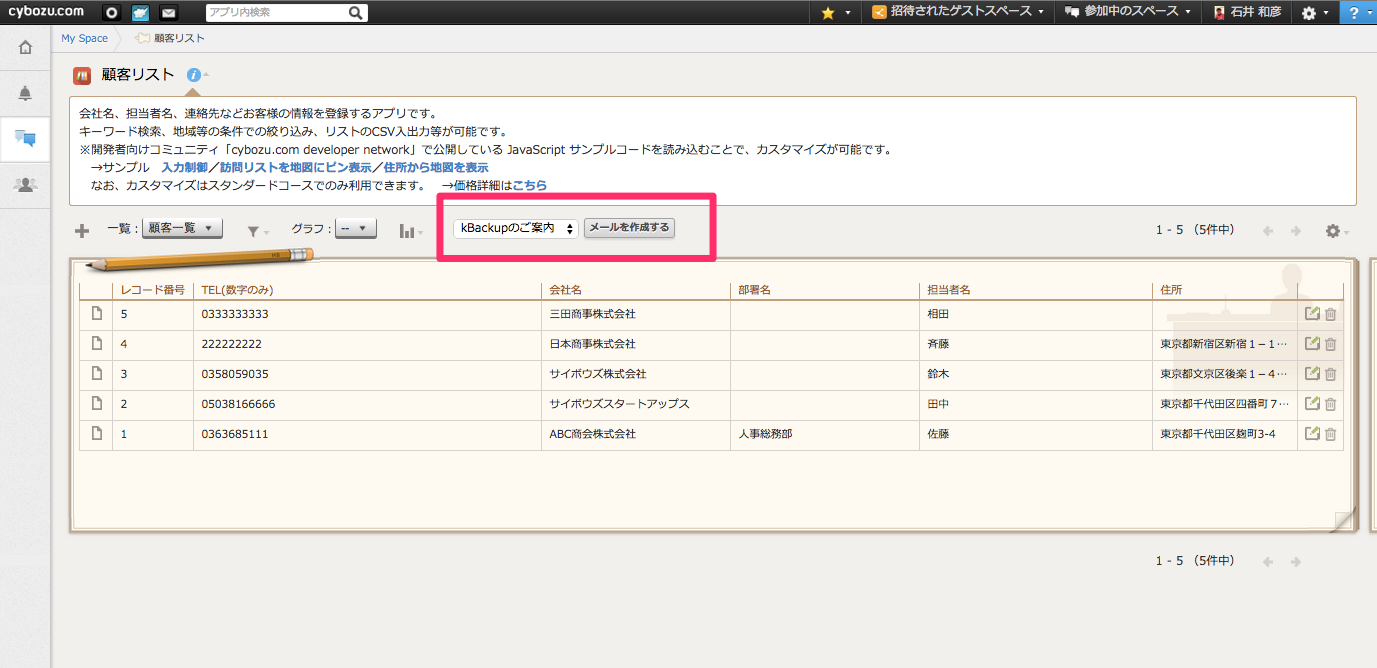The height and width of the screenshot is (668, 1377).
Task: Click edit icon for record 5
Action: point(1313,314)
